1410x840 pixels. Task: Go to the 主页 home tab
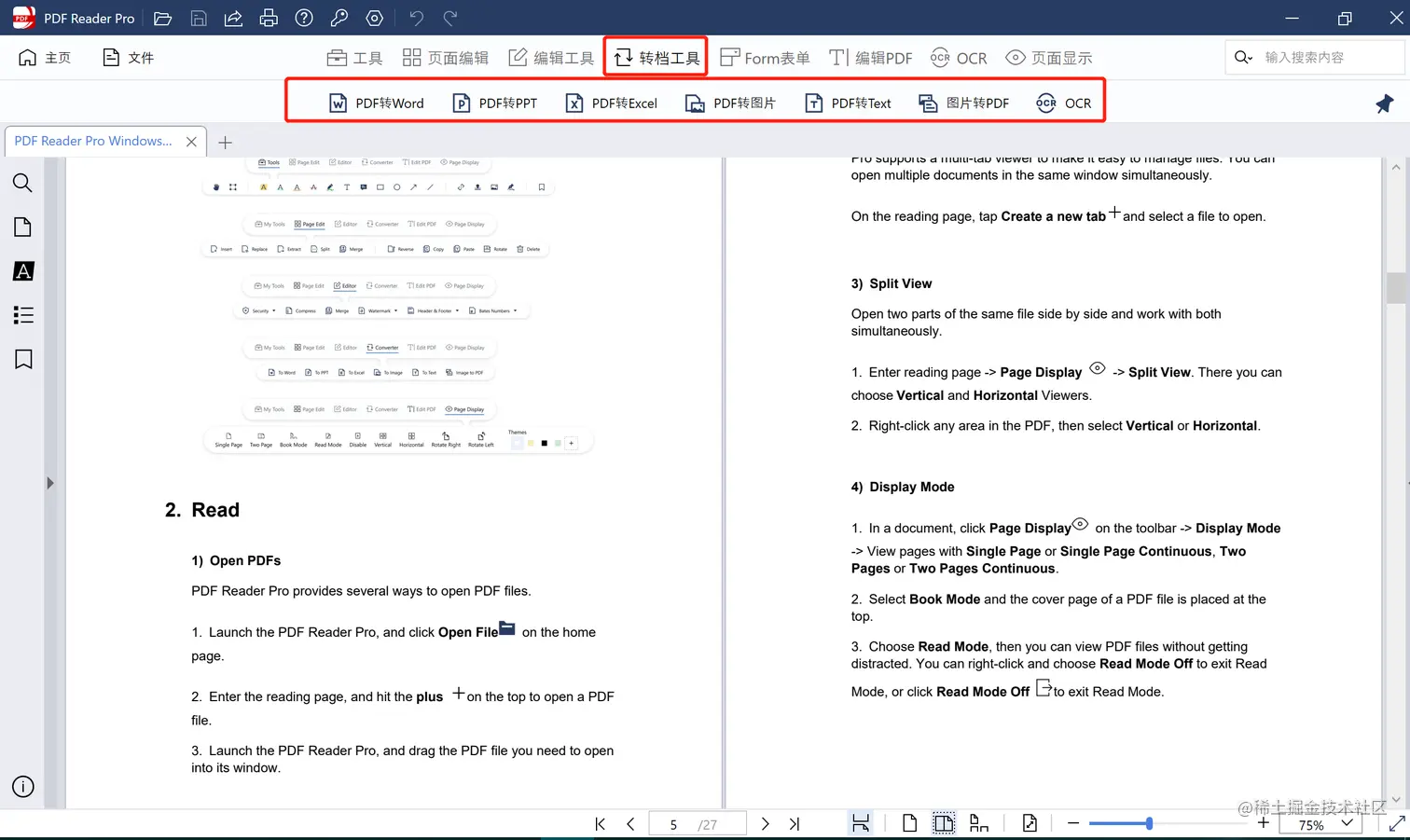point(45,58)
